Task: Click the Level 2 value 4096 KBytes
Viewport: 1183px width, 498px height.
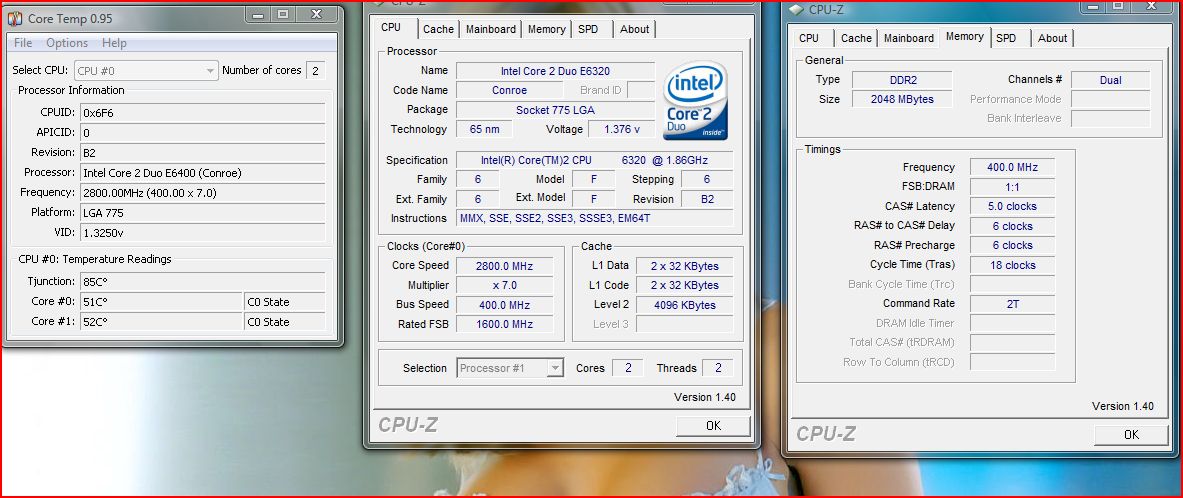Action: click(x=684, y=305)
